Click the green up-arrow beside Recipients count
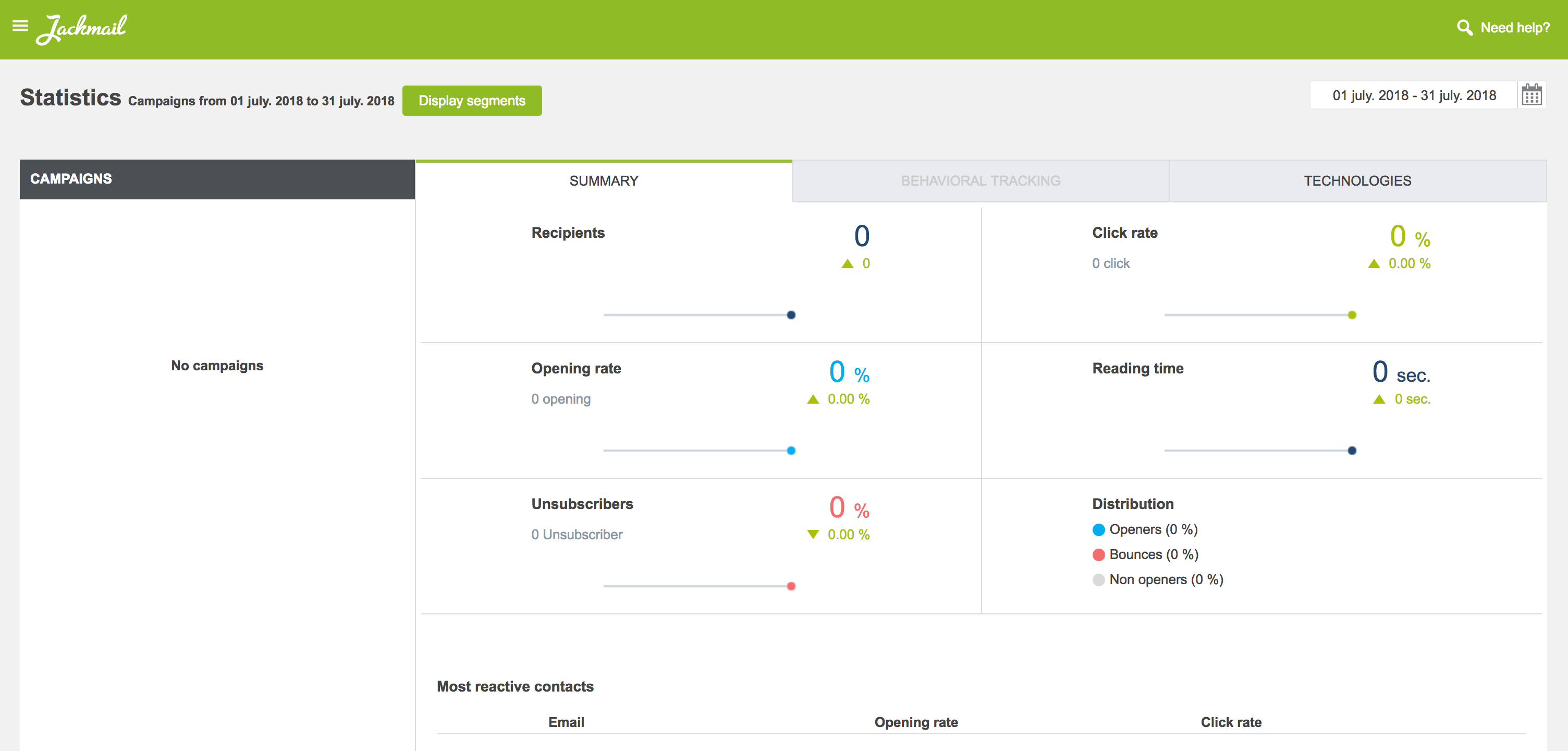 (847, 264)
